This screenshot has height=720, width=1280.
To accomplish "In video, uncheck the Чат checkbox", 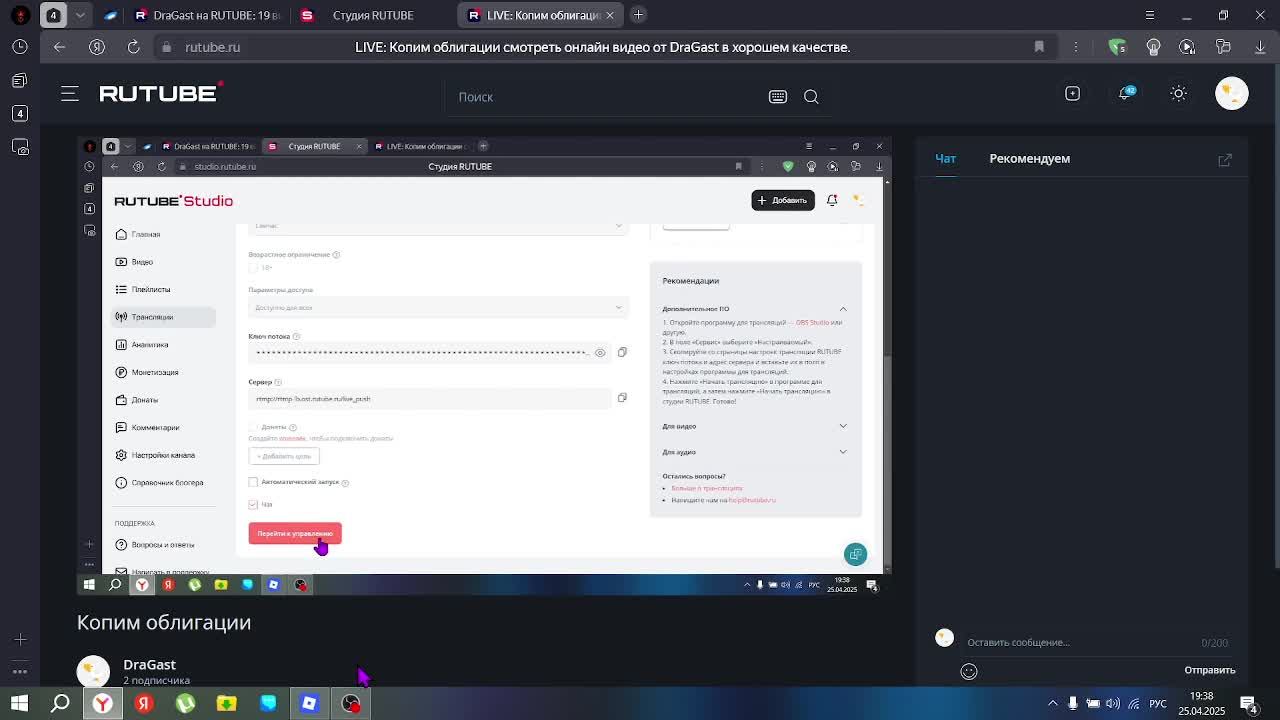I will click(253, 504).
